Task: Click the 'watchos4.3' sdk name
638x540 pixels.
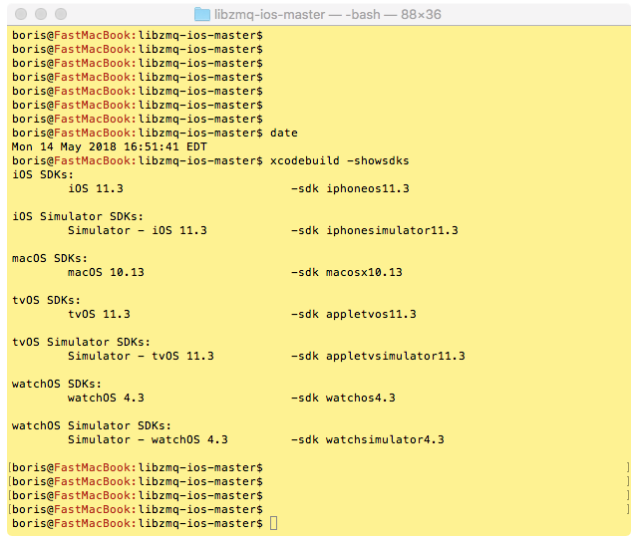Action: (x=360, y=397)
